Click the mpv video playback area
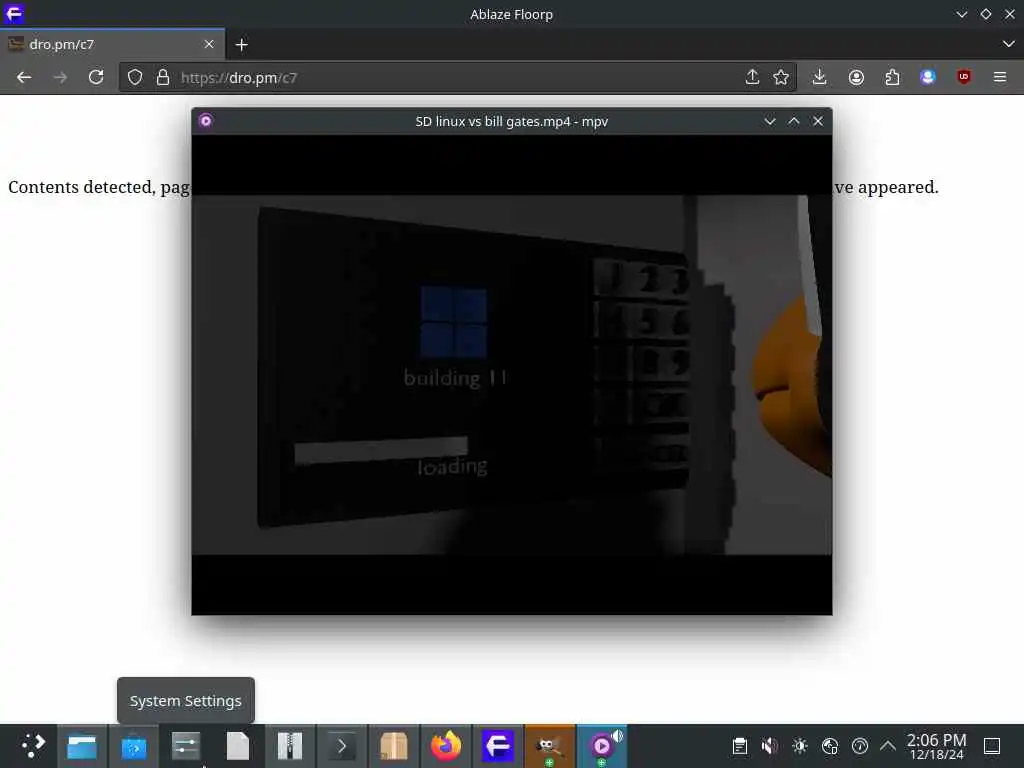Screen dimensions: 1024x768 [x=511, y=375]
